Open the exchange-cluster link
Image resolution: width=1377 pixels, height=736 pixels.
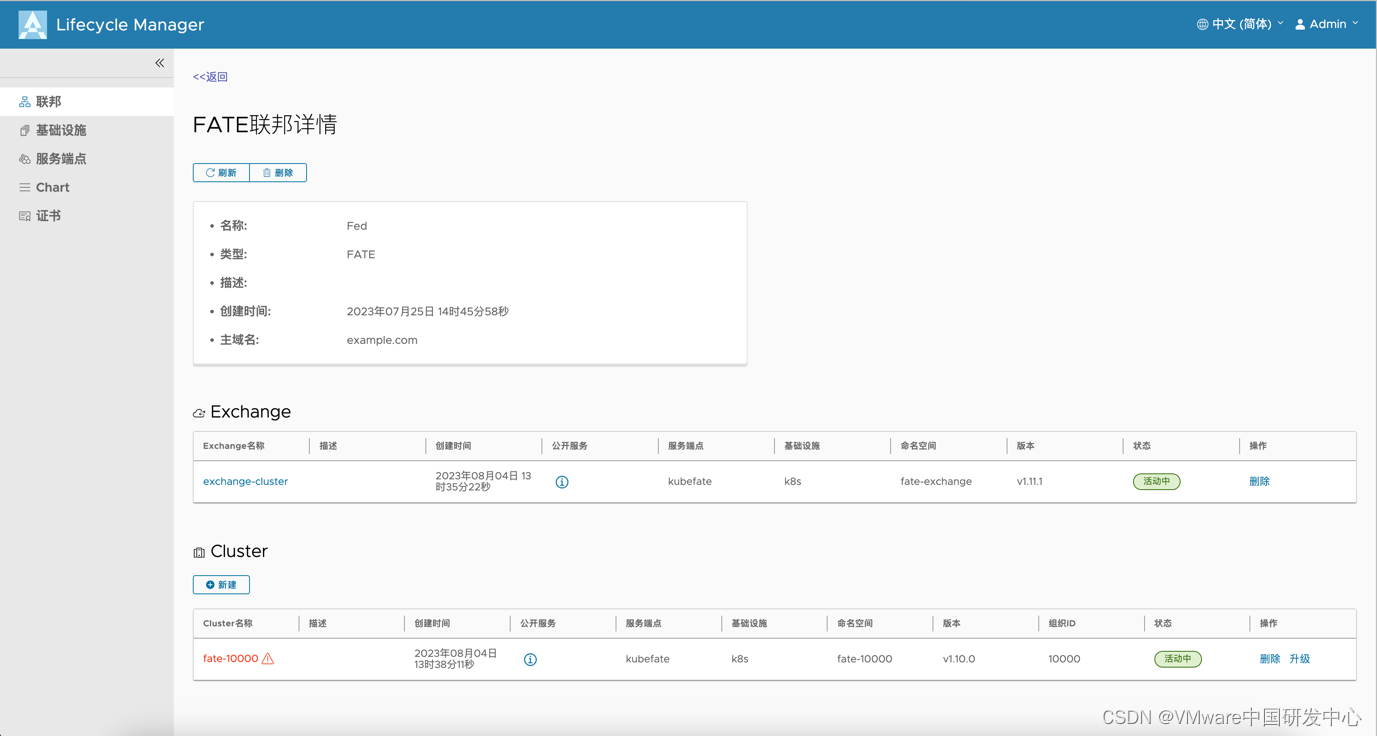(x=245, y=481)
